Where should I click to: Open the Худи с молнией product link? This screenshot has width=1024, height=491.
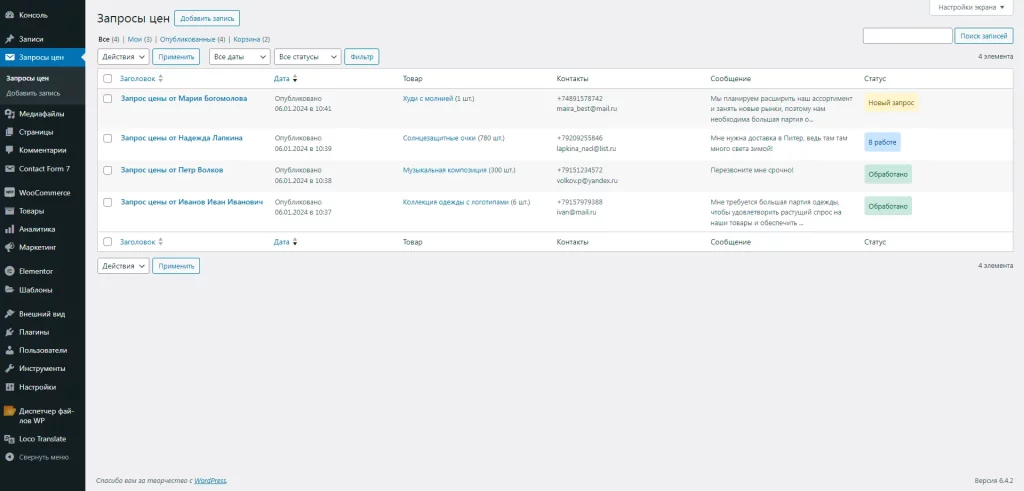pos(428,99)
